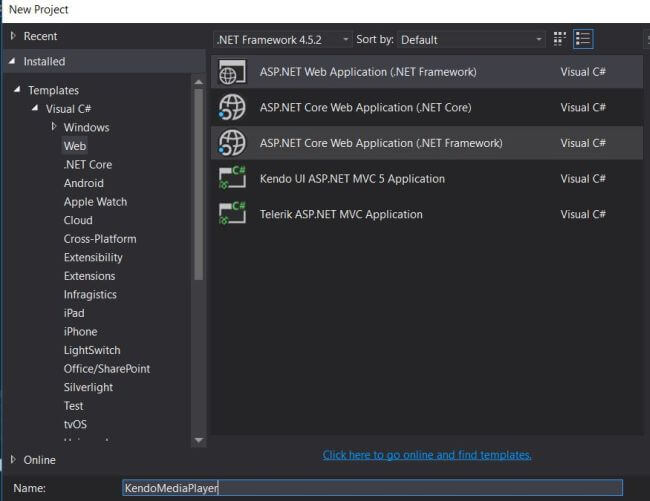Click Telerik ASP.NET MVC template icon

tap(232, 214)
